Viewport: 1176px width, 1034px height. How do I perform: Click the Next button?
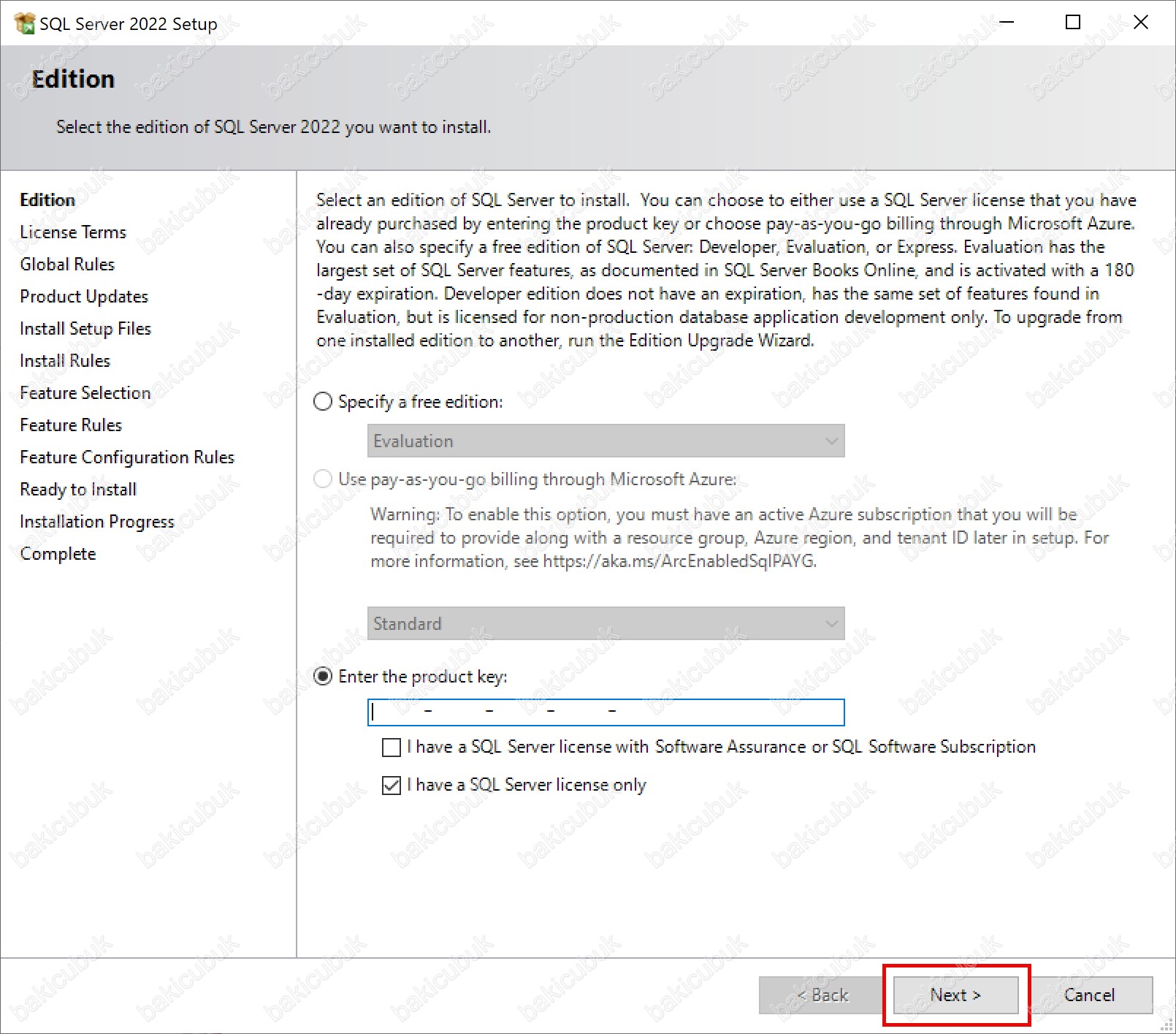[x=955, y=995]
